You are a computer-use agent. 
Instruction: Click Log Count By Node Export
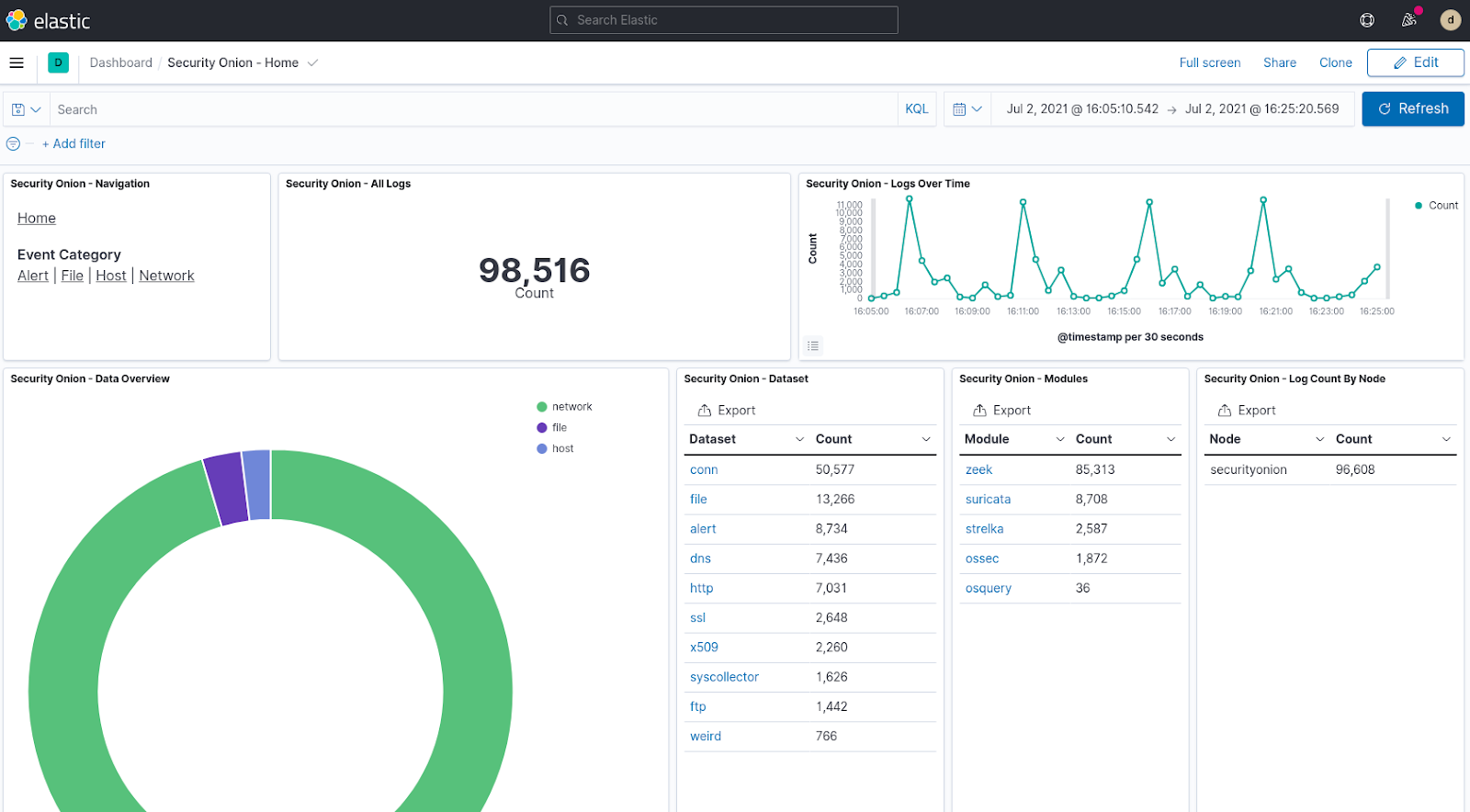(1247, 411)
